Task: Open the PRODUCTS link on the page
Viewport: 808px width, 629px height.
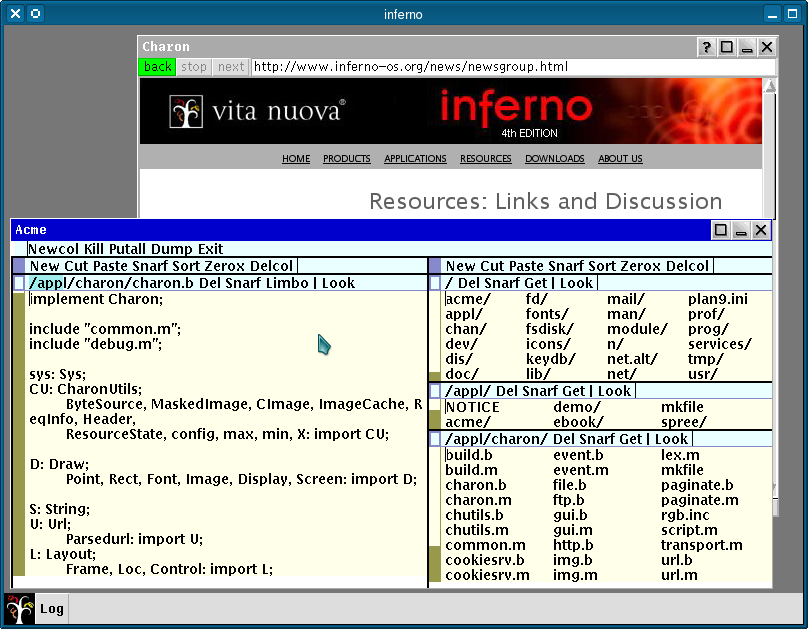Action: point(346,159)
